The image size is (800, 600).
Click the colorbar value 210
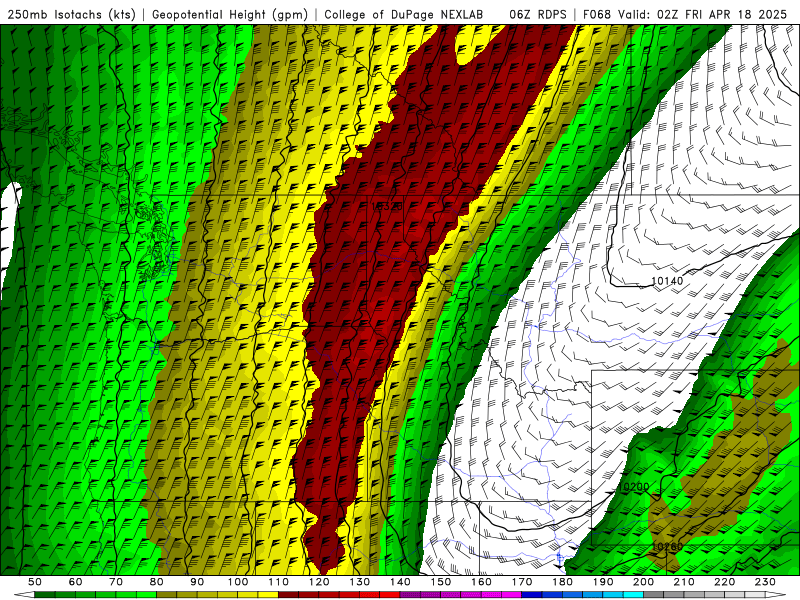684,582
